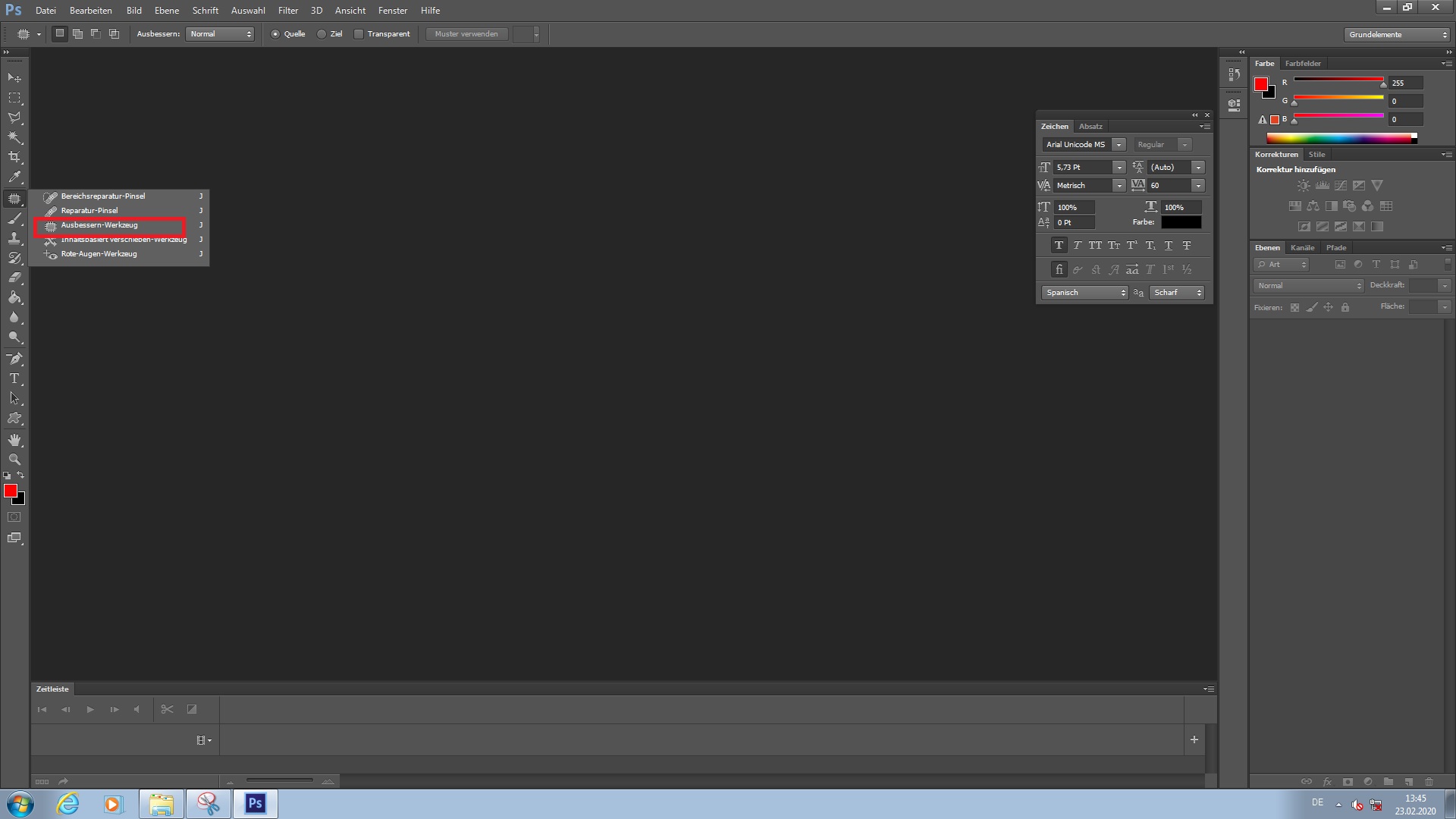Select the Lasso tool
The height and width of the screenshot is (819, 1456).
tap(14, 118)
